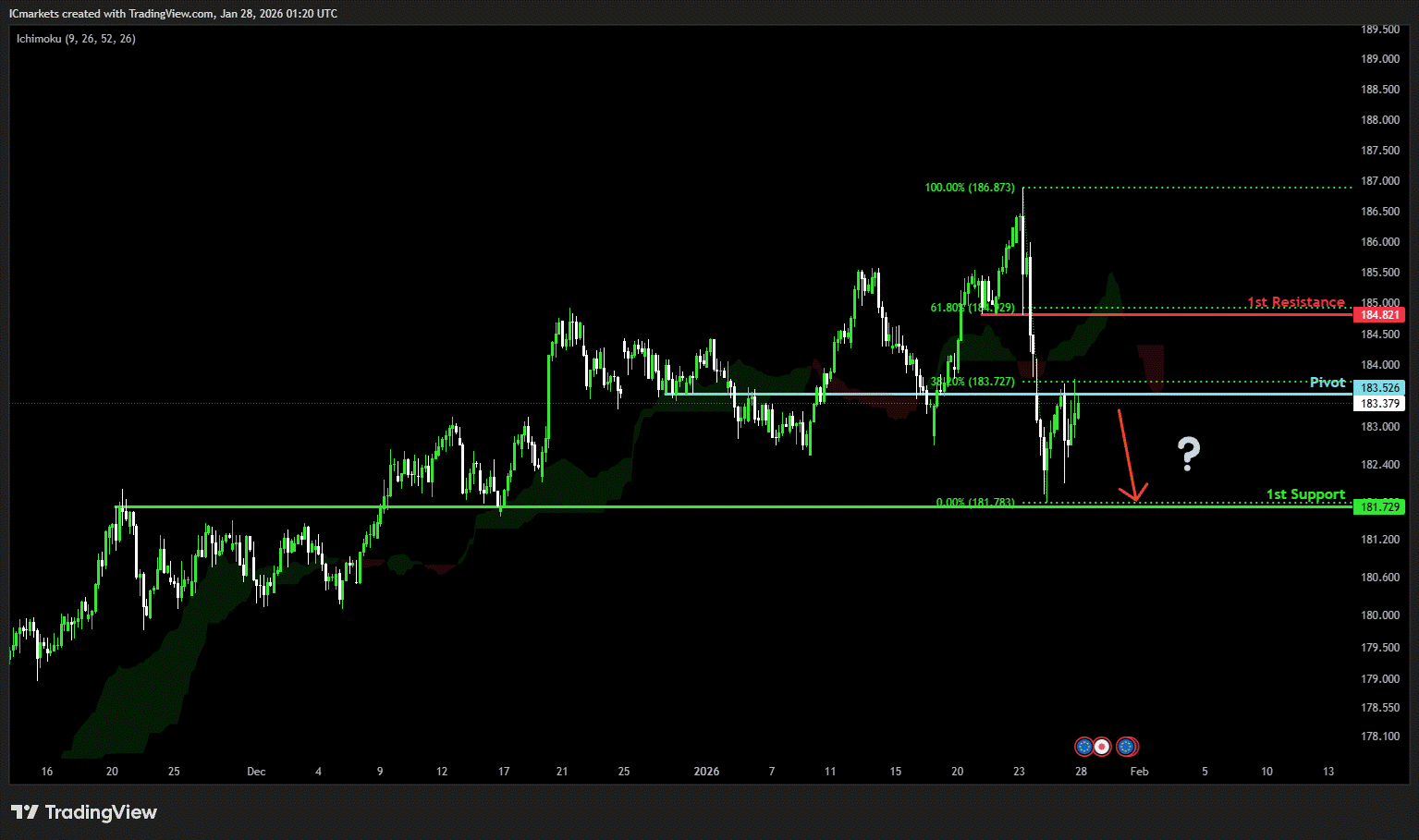Click the cyan 183.526 pivot price label
The width and height of the screenshot is (1419, 840).
(x=1378, y=388)
